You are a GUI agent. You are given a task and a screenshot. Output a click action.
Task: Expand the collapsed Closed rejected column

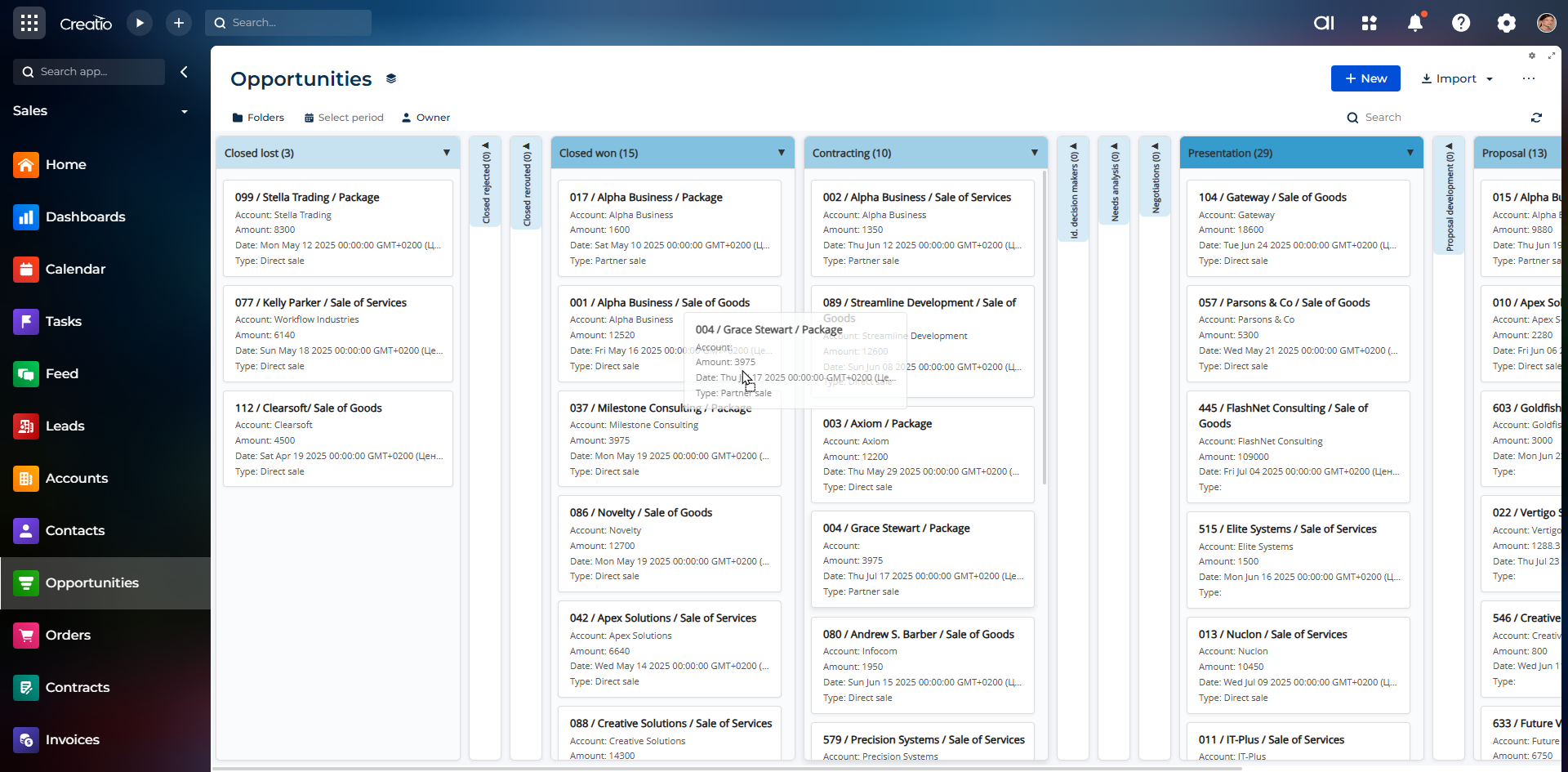point(485,147)
